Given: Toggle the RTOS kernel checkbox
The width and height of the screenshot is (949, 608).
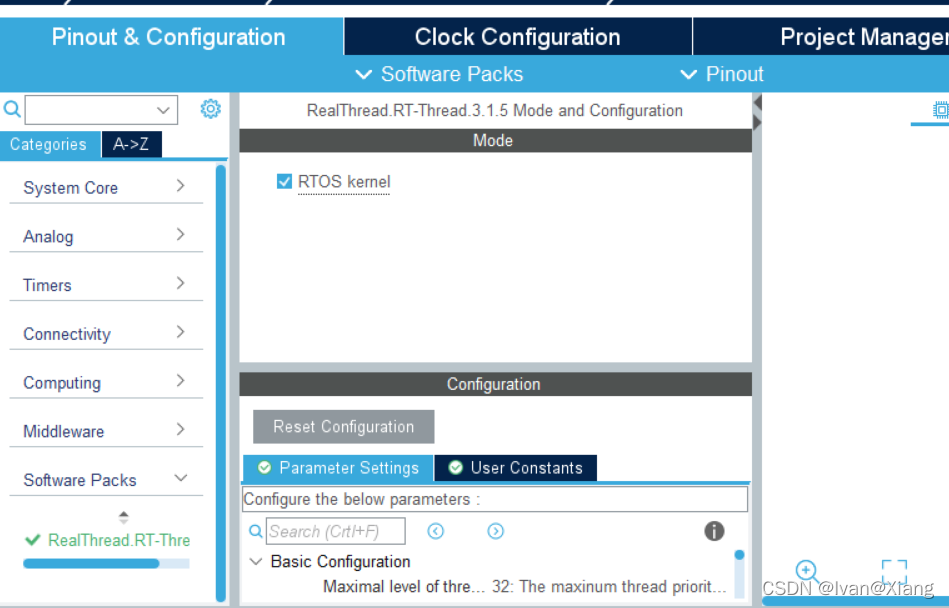Looking at the screenshot, I should pyautogui.click(x=284, y=181).
